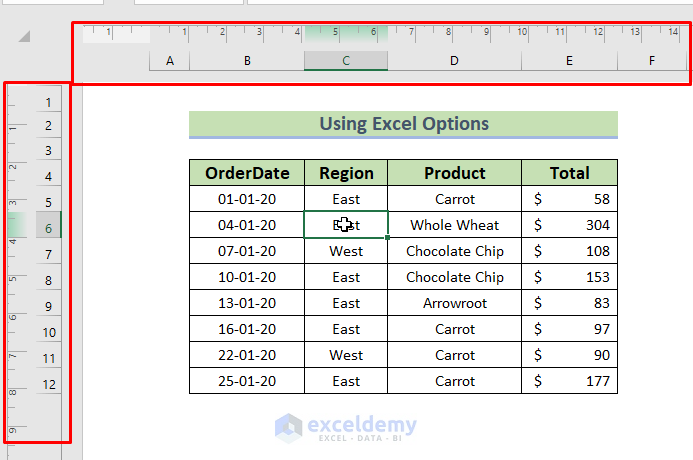The image size is (693, 460).
Task: Click the Whole Wheat product cell
Action: click(454, 225)
